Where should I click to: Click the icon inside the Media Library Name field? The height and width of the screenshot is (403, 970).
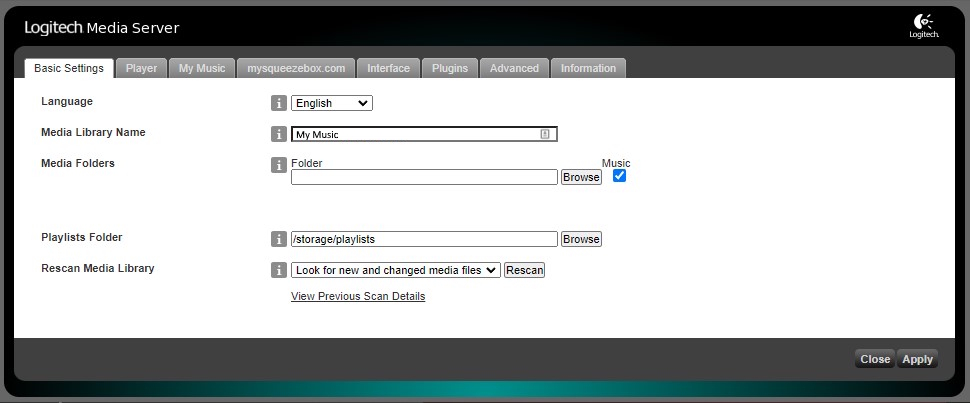point(545,134)
